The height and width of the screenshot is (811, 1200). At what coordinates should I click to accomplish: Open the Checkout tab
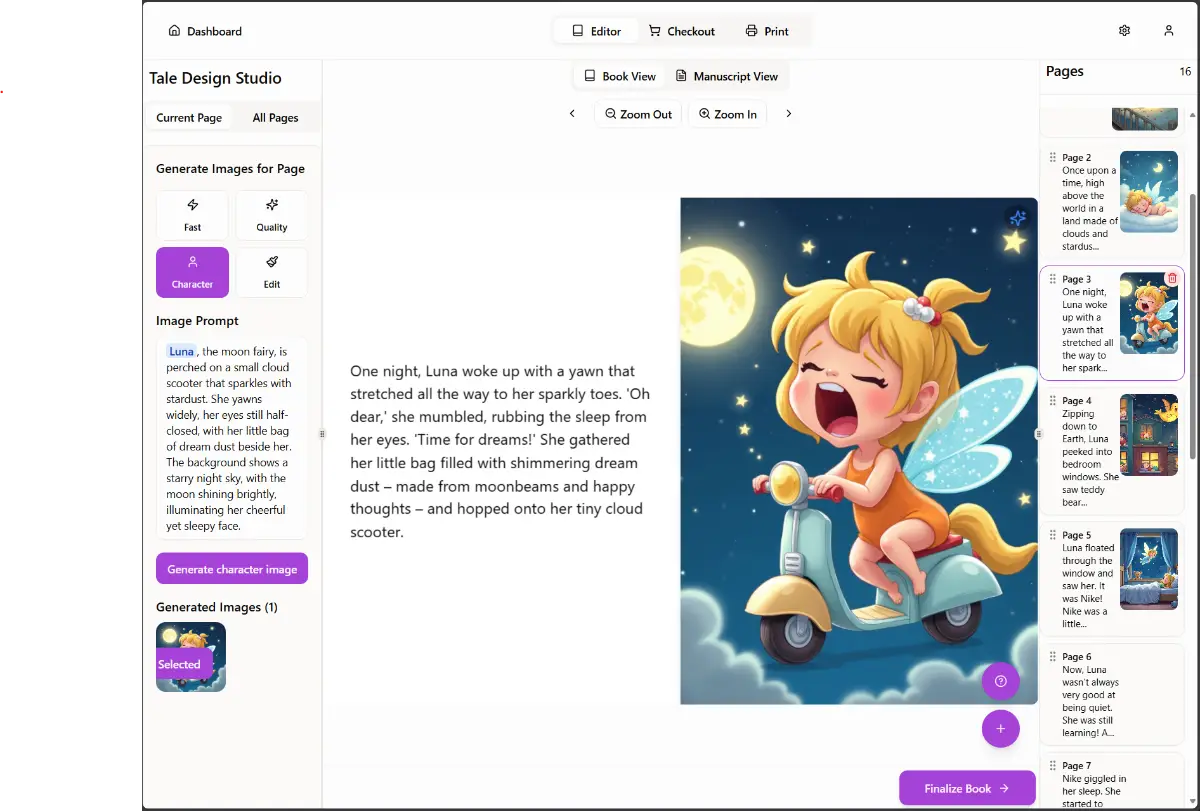pyautogui.click(x=682, y=31)
